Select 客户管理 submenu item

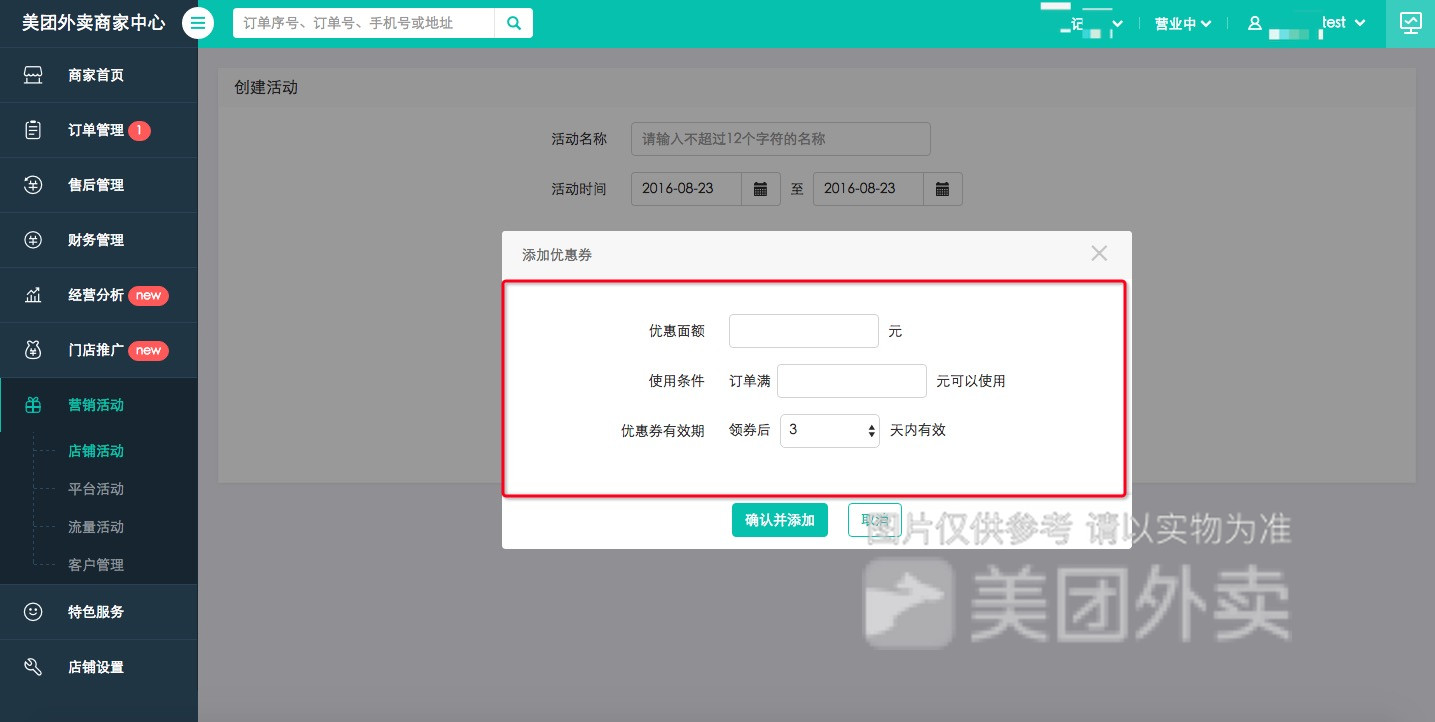pyautogui.click(x=96, y=565)
